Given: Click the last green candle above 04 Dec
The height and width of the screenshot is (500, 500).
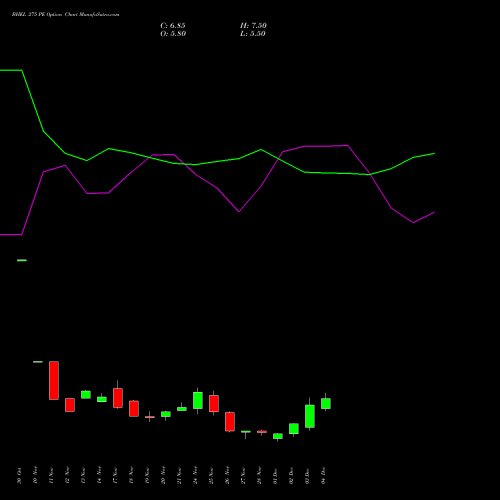Looking at the screenshot, I should coord(326,403).
